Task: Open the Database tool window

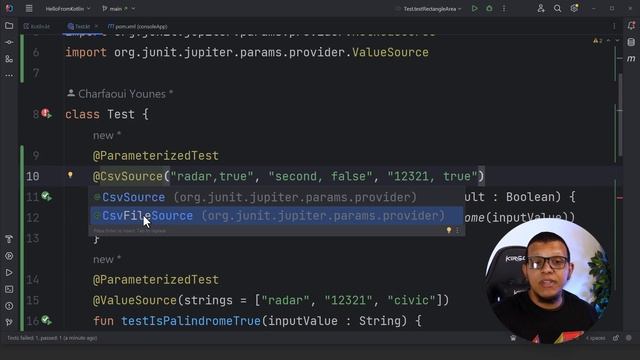Action: point(631,42)
